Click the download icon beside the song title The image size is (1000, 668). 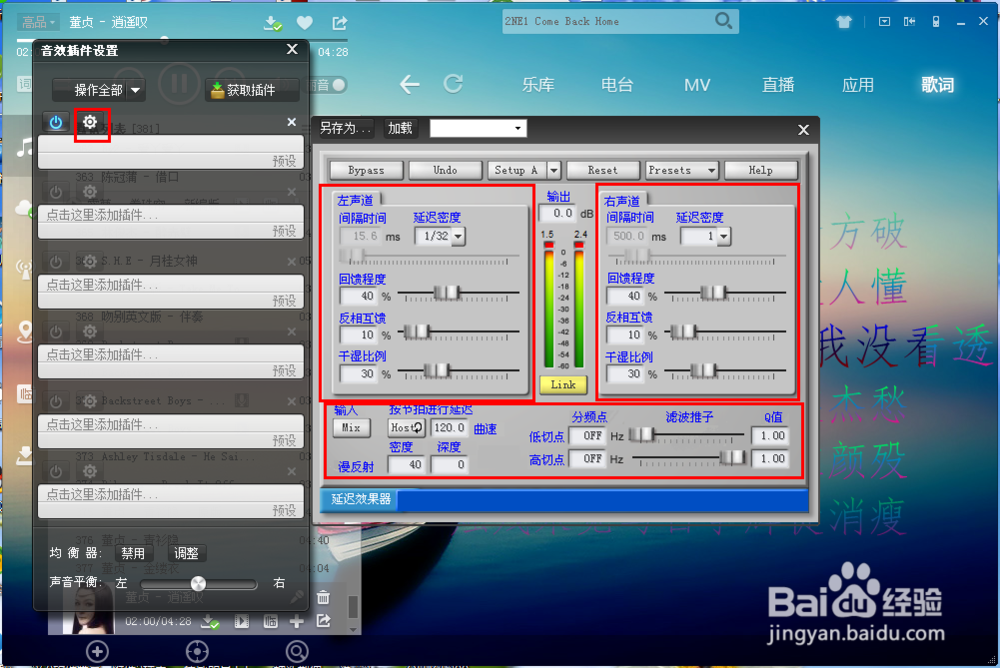tap(273, 24)
